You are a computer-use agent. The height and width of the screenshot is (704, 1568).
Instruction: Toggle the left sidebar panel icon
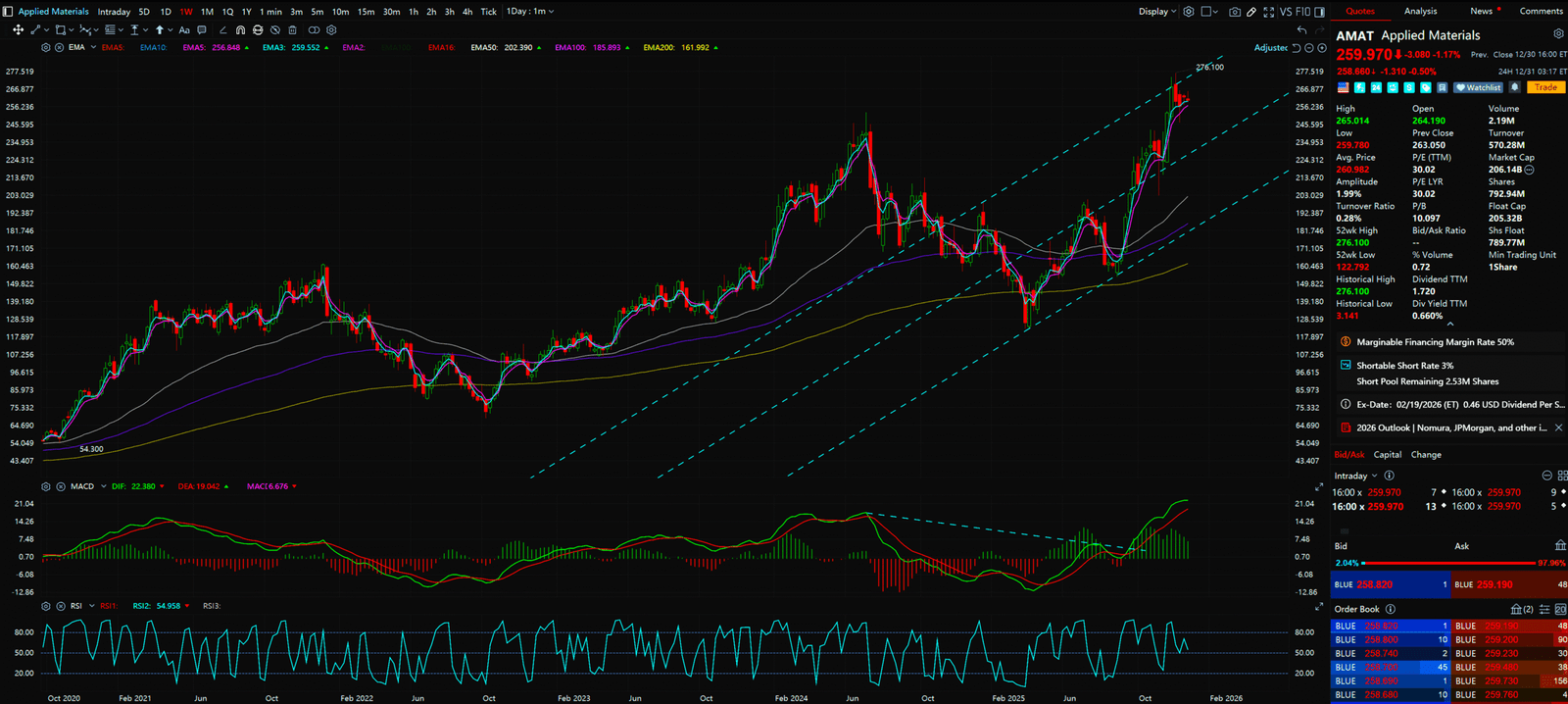tap(8, 12)
